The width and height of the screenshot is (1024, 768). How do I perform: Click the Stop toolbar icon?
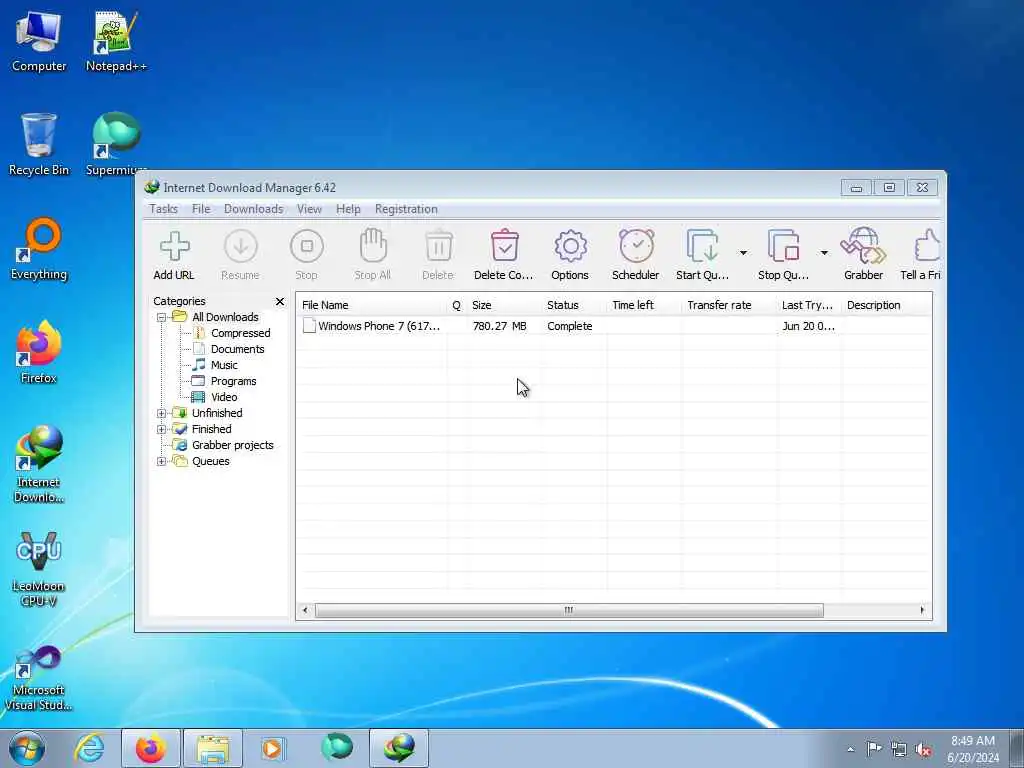click(x=306, y=247)
